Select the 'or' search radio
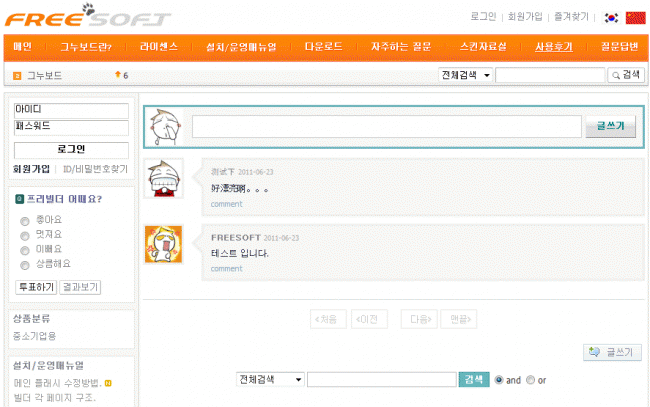Image resolution: width=650 pixels, height=407 pixels. click(x=530, y=380)
